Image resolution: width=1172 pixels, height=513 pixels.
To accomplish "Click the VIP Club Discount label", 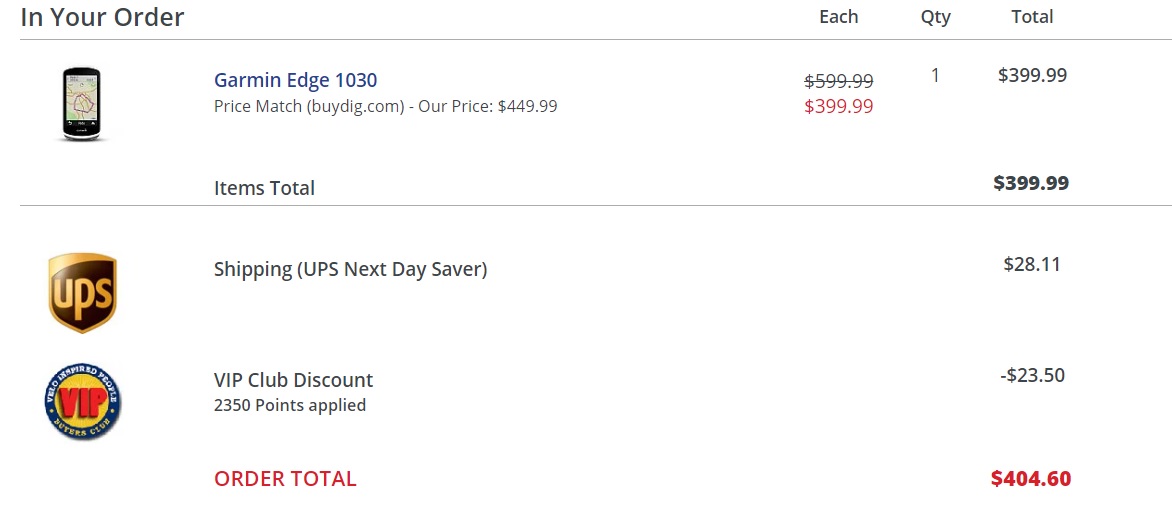I will point(293,380).
